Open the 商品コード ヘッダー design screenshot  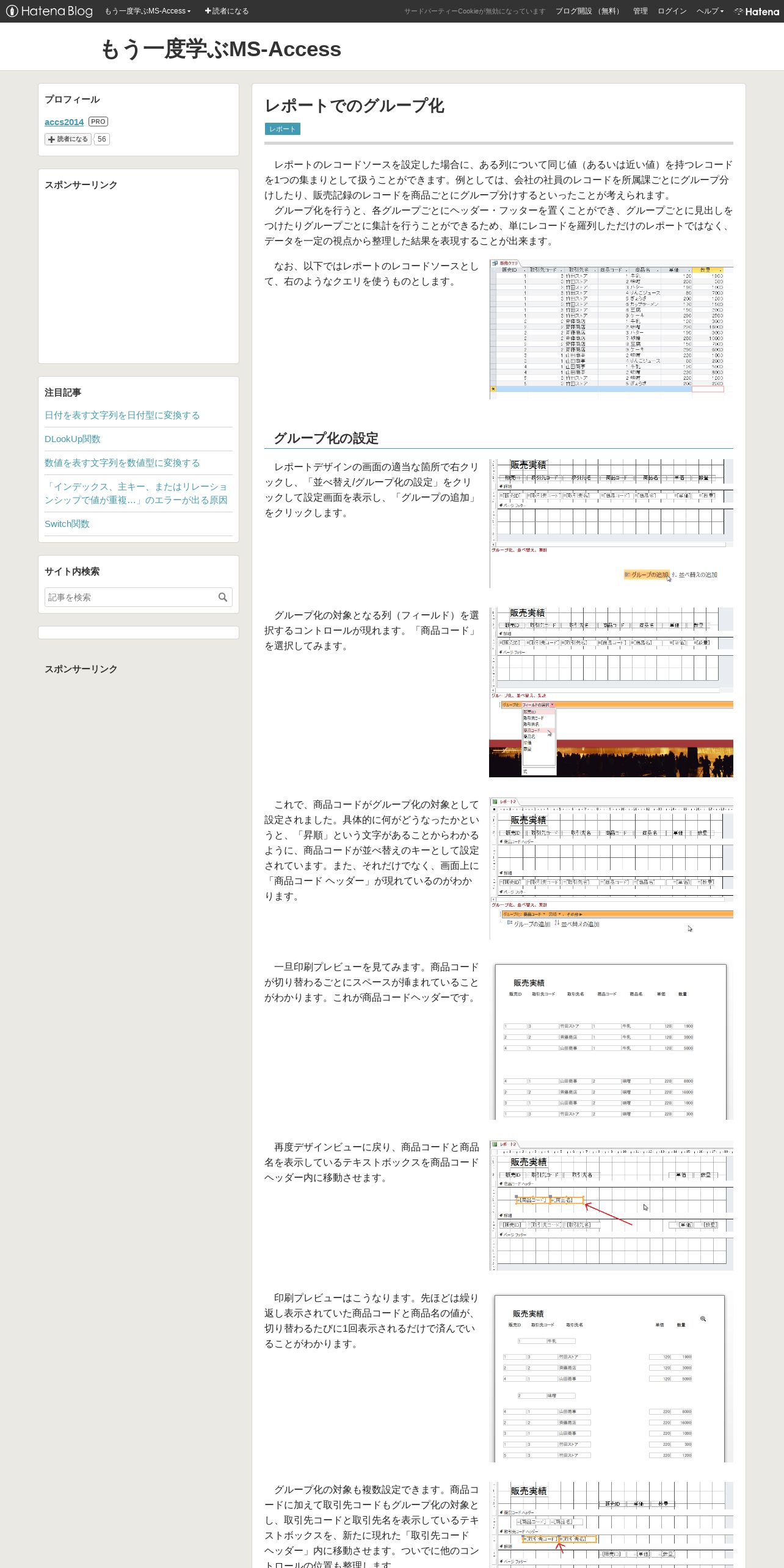611,868
